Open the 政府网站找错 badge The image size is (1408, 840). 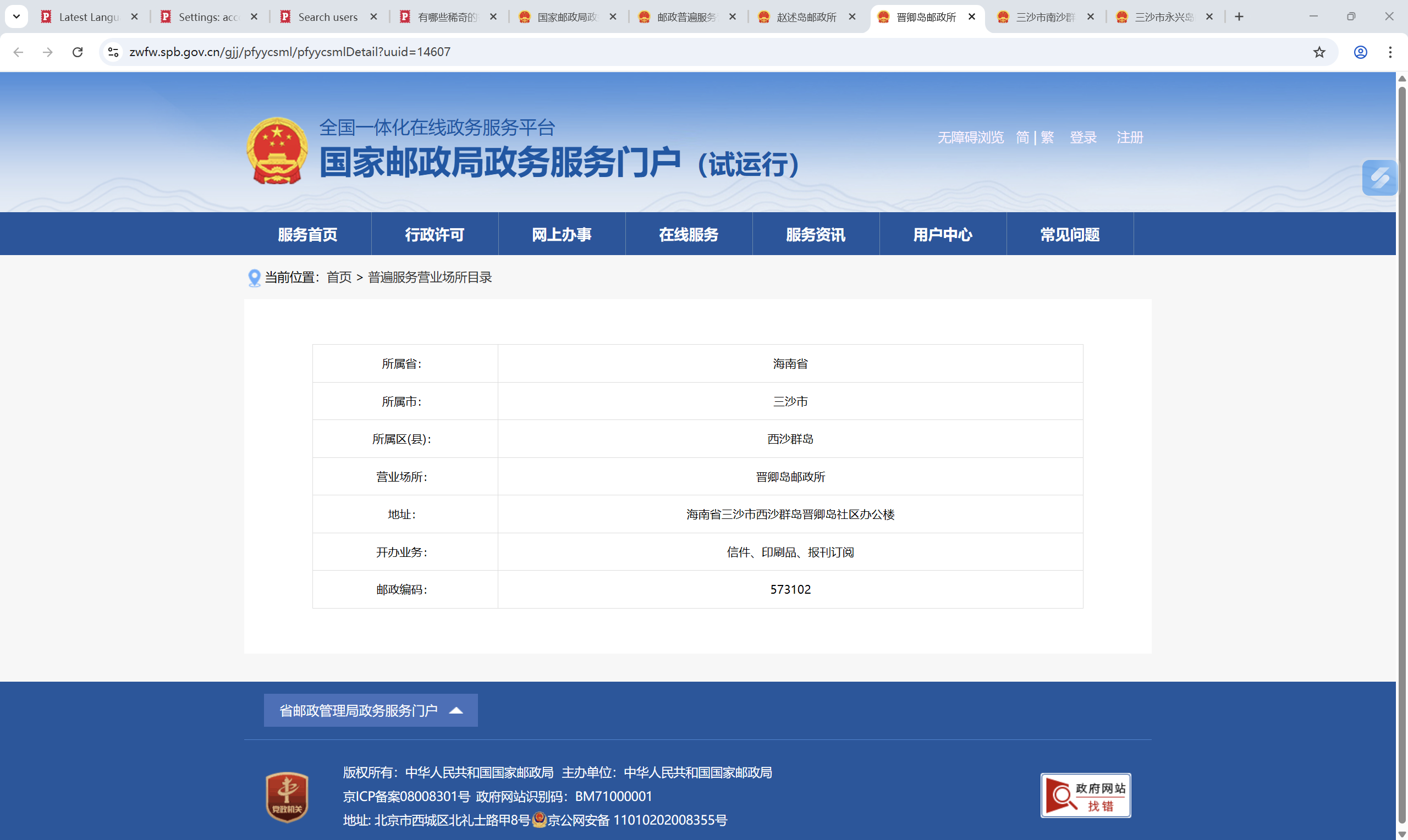pyautogui.click(x=1085, y=795)
